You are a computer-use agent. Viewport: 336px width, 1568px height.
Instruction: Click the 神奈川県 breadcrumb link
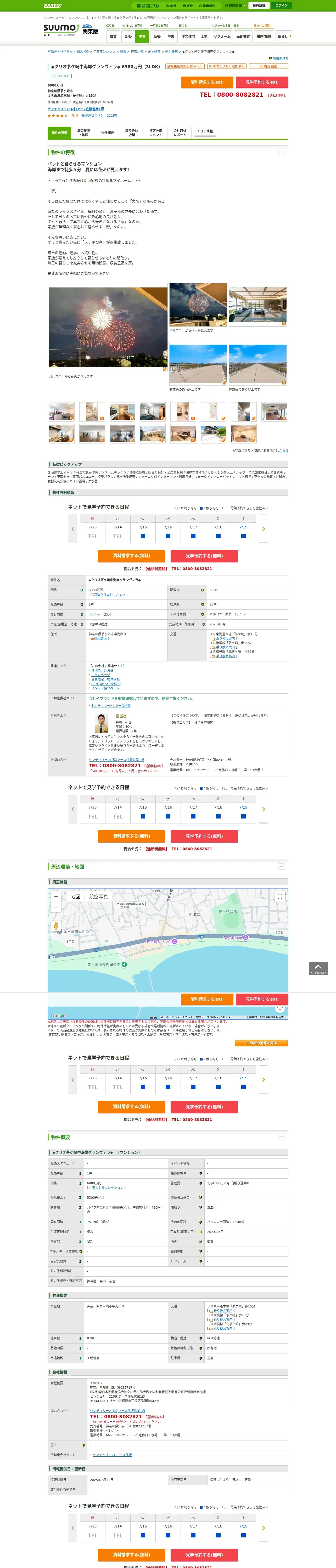click(x=137, y=52)
